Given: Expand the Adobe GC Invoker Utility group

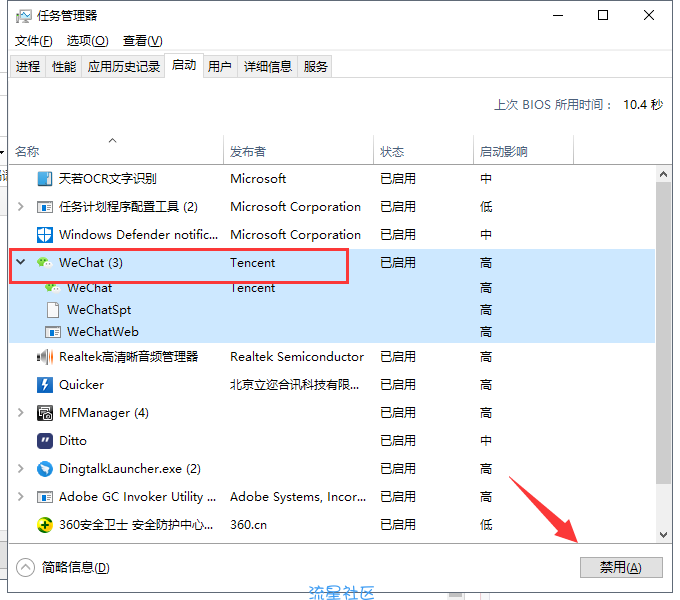Looking at the screenshot, I should point(20,497).
